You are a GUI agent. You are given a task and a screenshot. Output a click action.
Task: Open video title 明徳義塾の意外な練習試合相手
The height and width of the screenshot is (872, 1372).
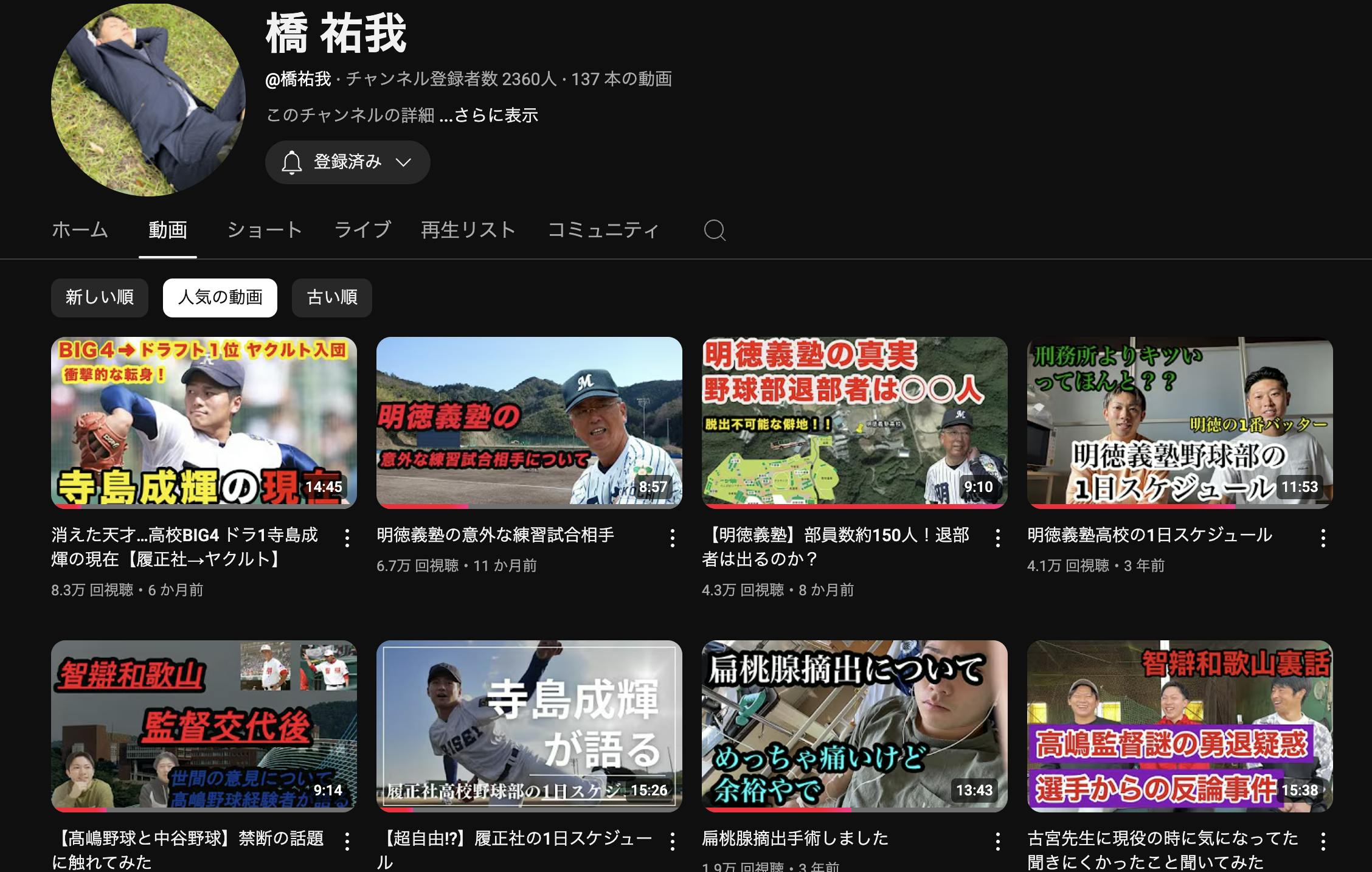tap(495, 535)
